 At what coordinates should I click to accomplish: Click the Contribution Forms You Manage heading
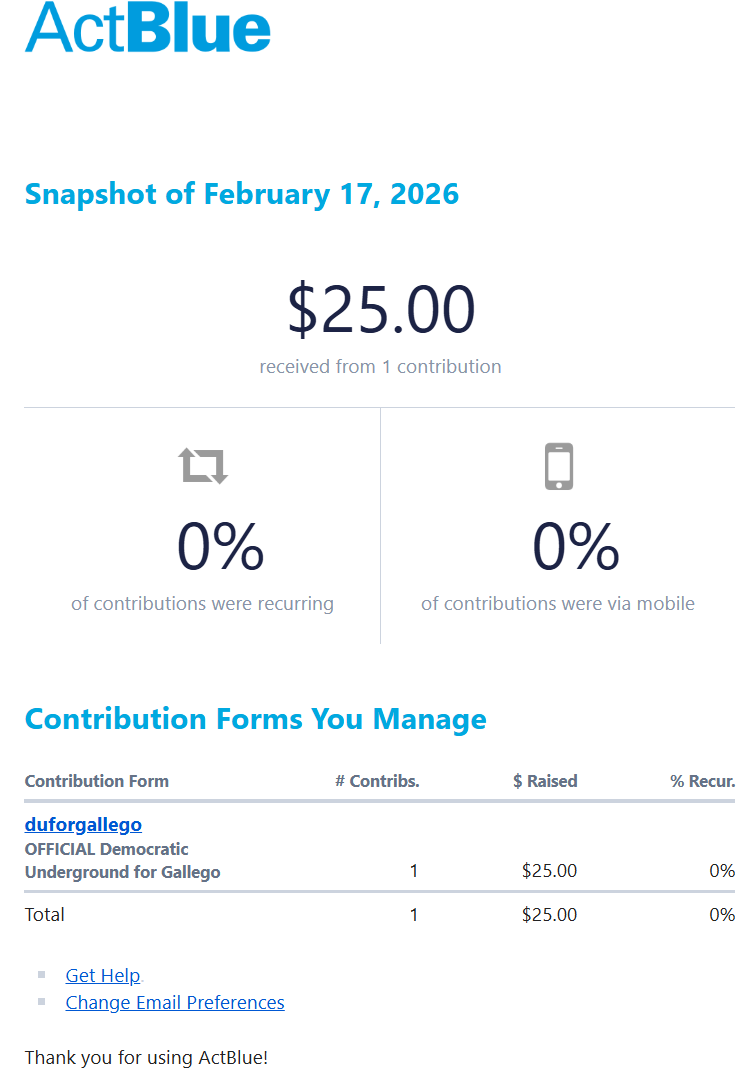tap(255, 719)
